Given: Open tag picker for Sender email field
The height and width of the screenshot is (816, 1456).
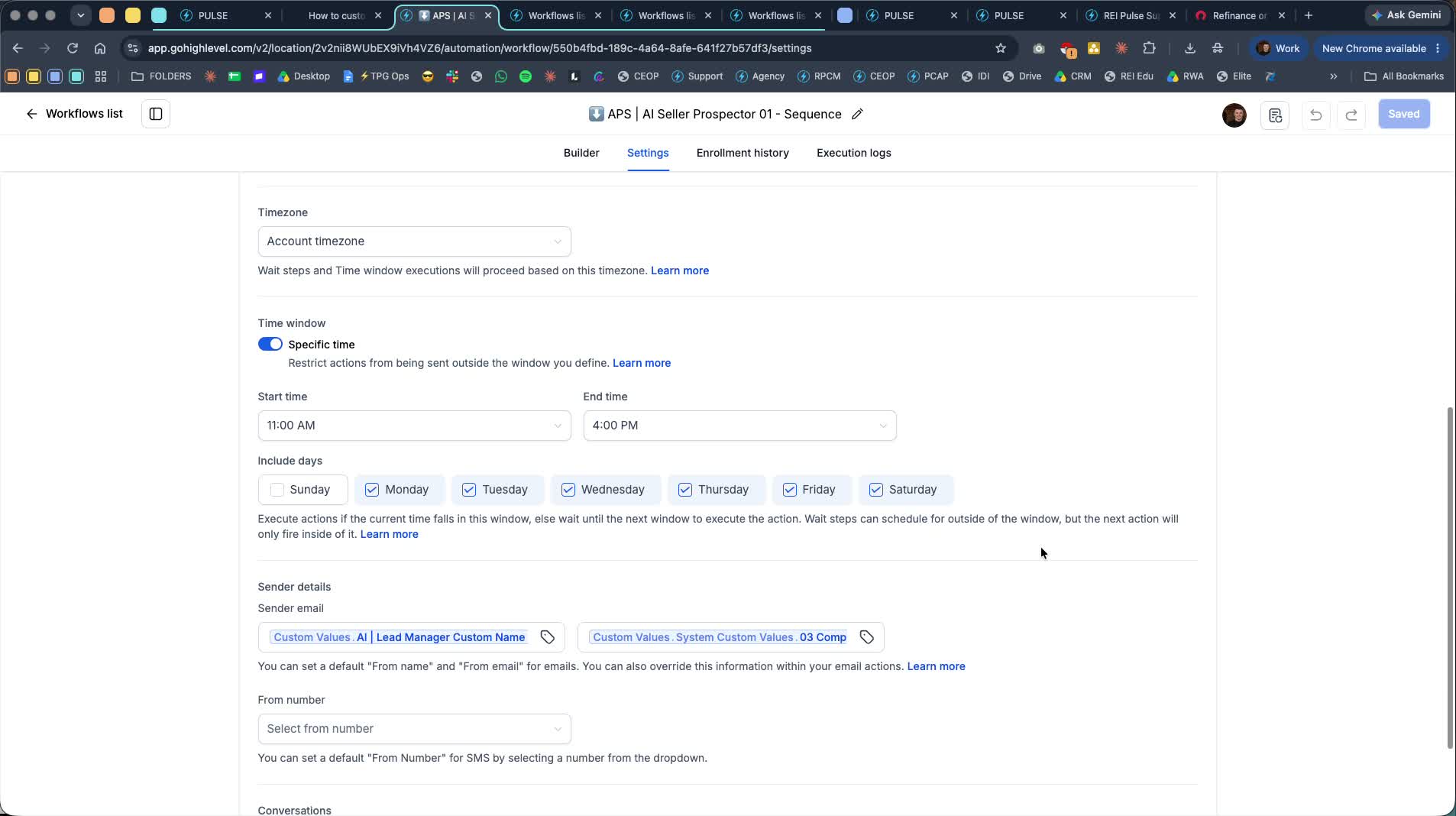Looking at the screenshot, I should click(x=867, y=637).
